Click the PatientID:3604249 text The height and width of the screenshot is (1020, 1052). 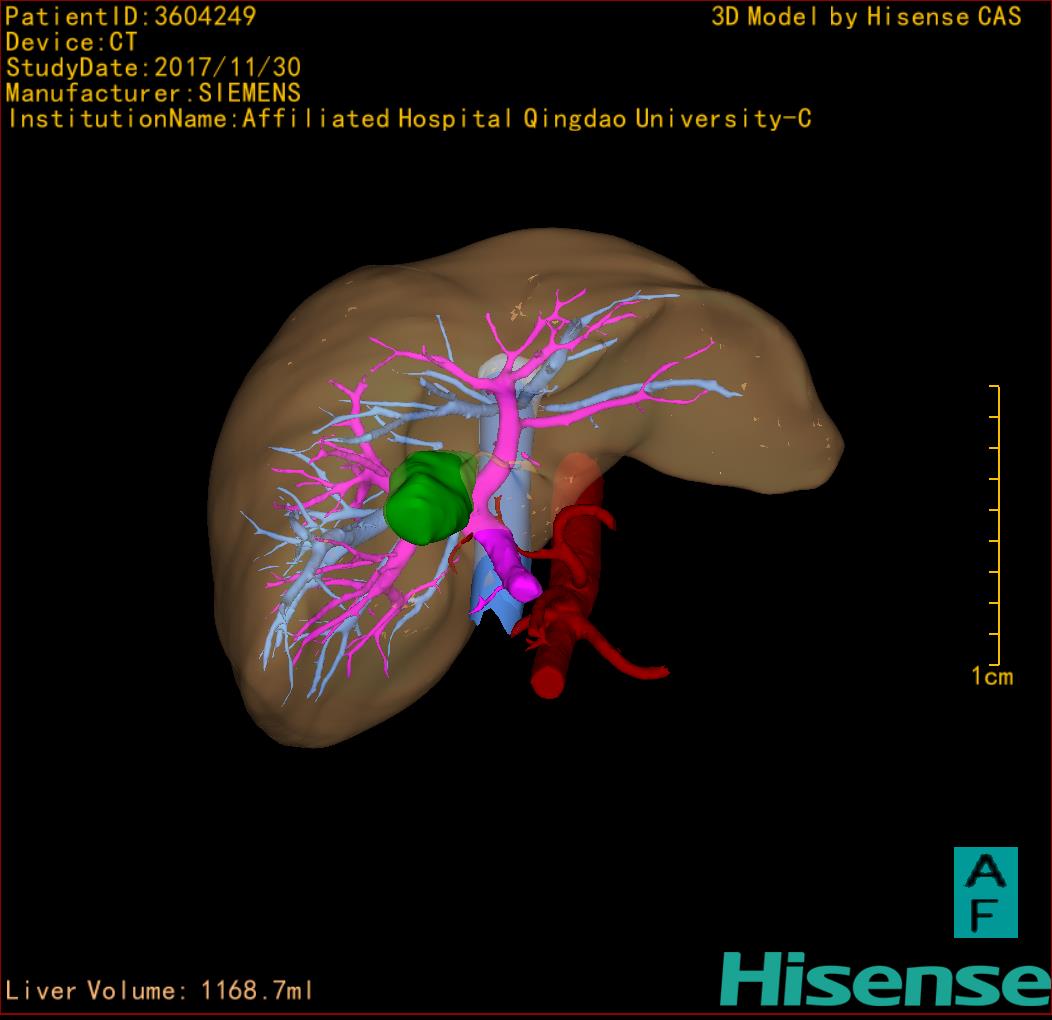(x=131, y=16)
